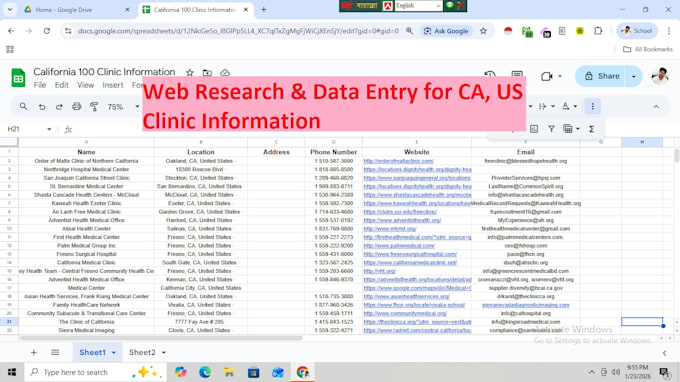Open the Edit menu

point(61,85)
